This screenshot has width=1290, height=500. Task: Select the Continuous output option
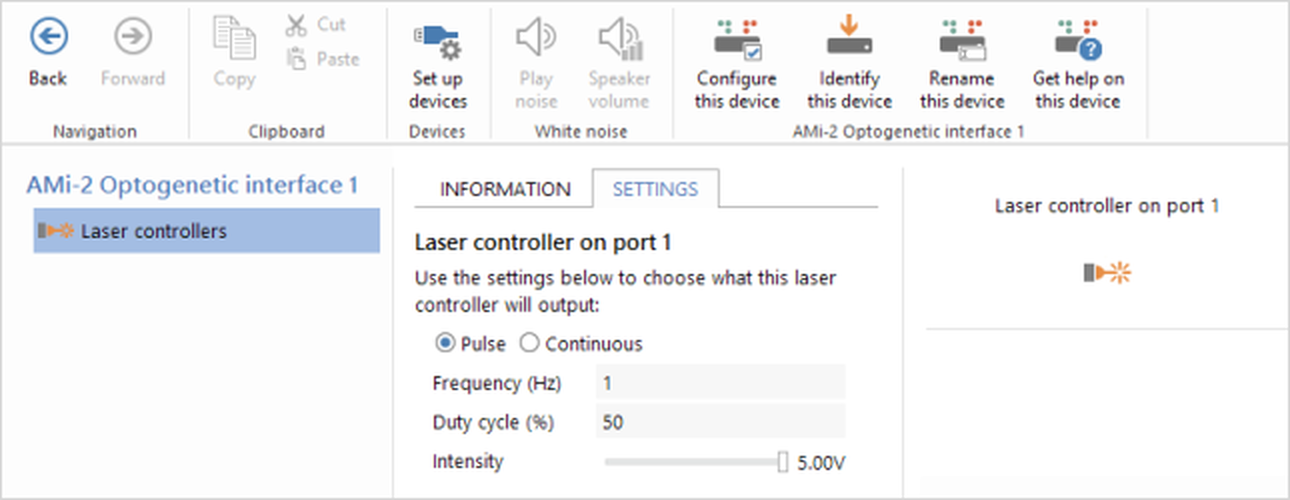point(530,344)
